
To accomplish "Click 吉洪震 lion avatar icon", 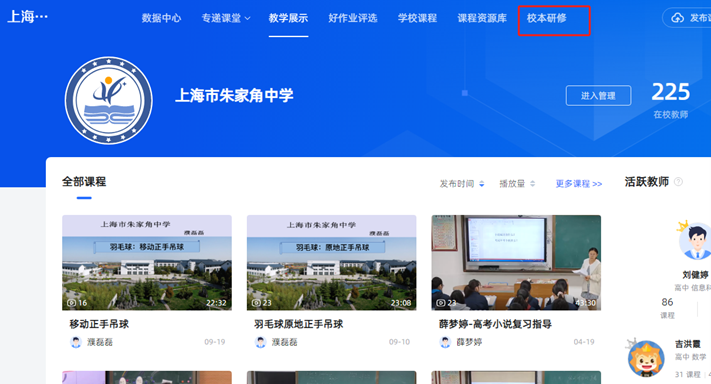I will coord(646,358).
